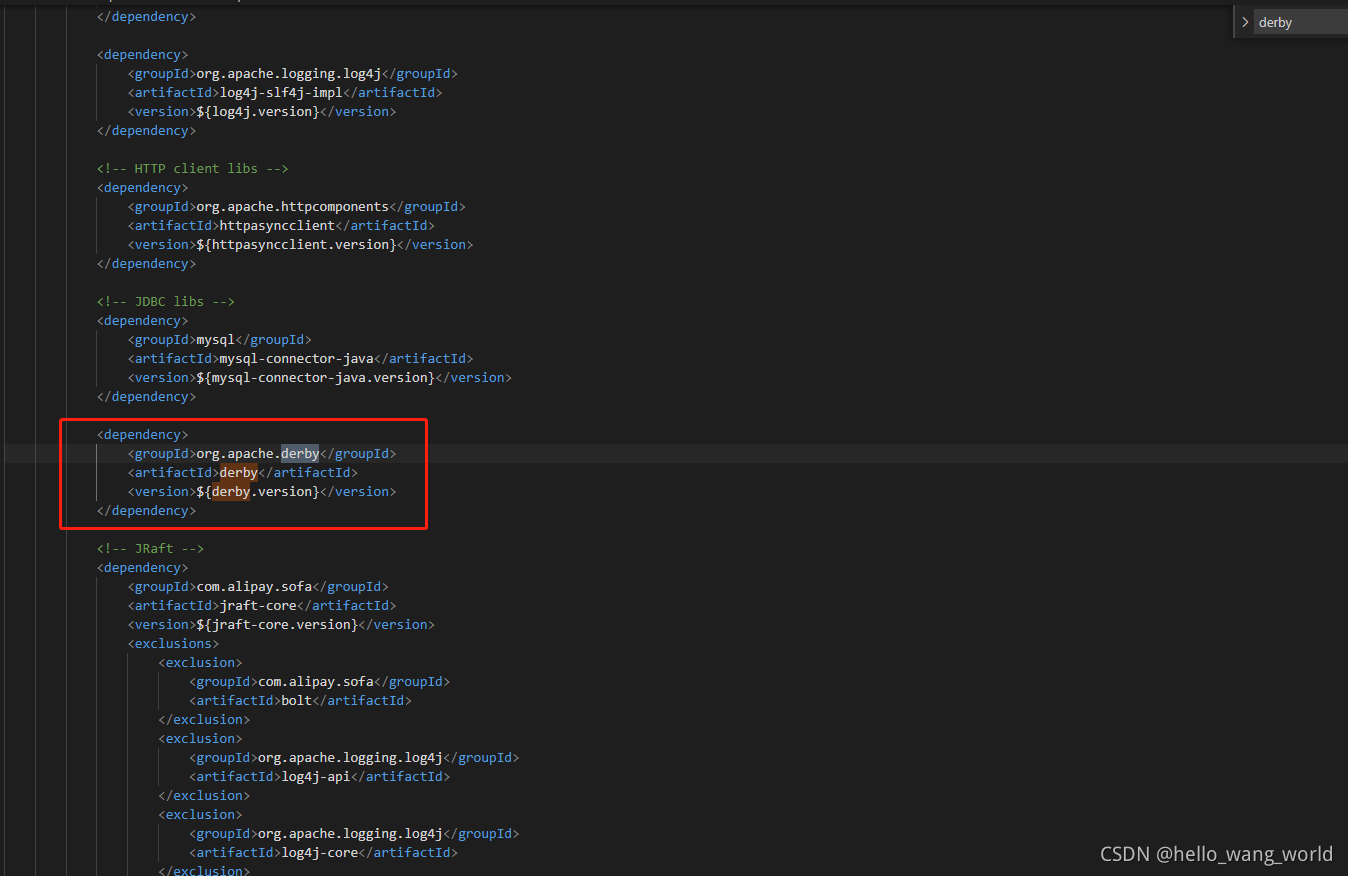Click the "<!-- JRaft -->" comment
Image resolution: width=1348 pixels, height=876 pixels.
pyautogui.click(x=150, y=549)
